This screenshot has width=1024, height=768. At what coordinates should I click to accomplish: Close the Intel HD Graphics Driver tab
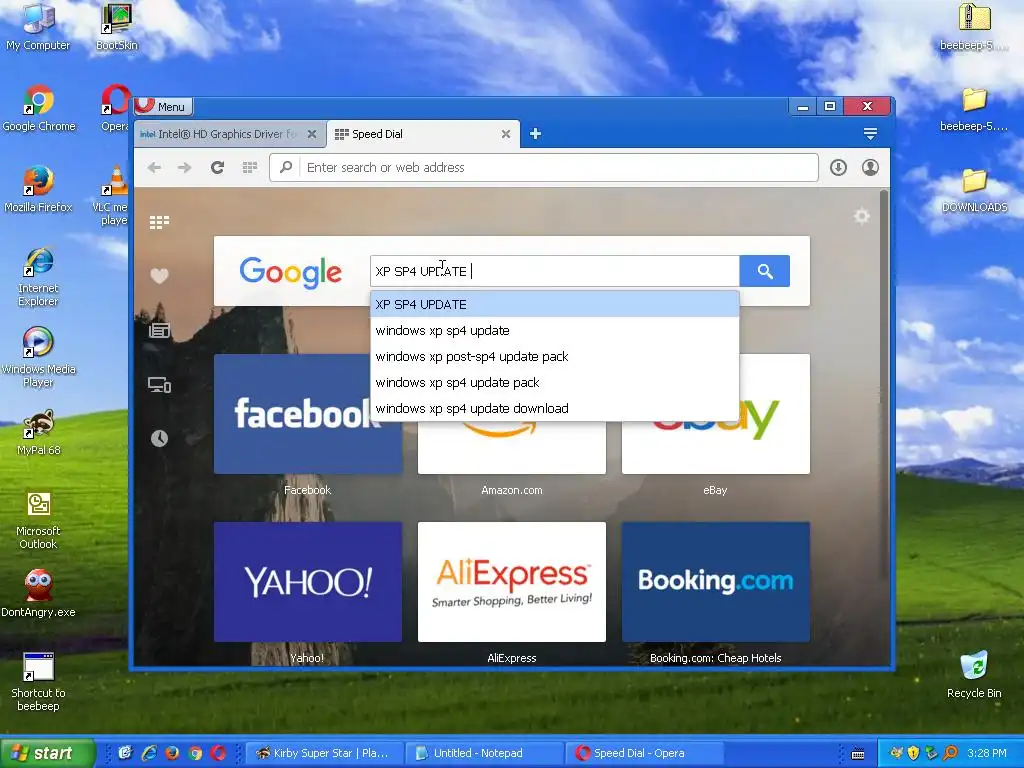312,134
